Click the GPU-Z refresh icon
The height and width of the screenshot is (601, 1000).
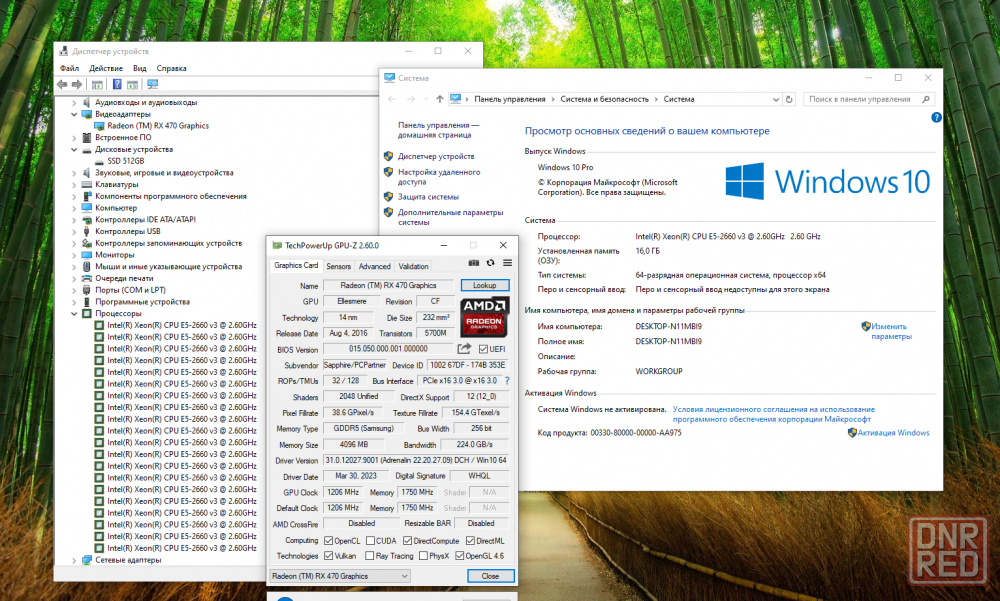tap(490, 263)
